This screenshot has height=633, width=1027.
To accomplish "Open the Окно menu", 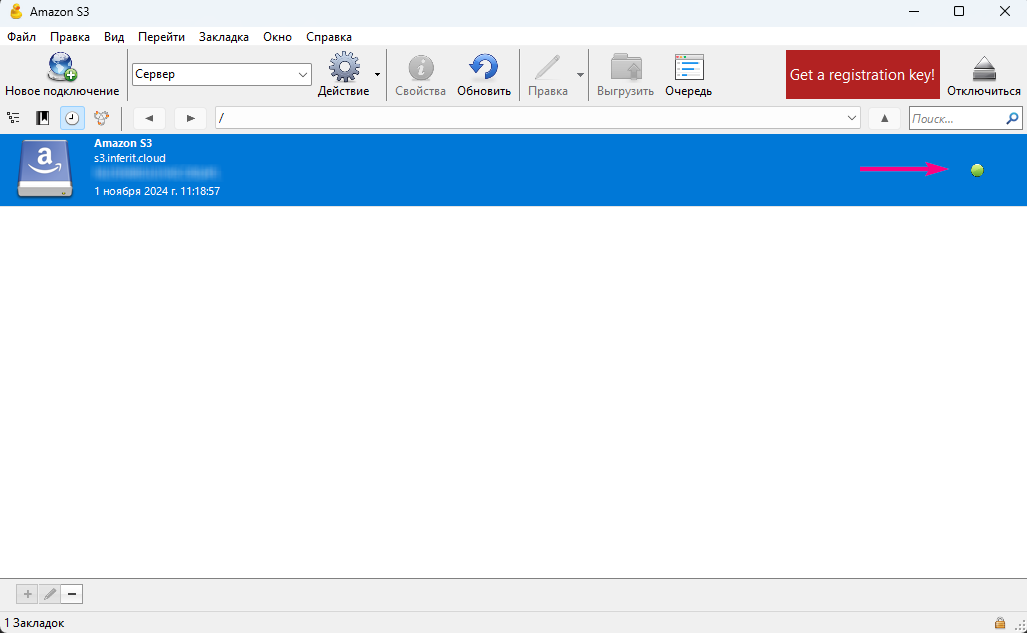I will [278, 37].
